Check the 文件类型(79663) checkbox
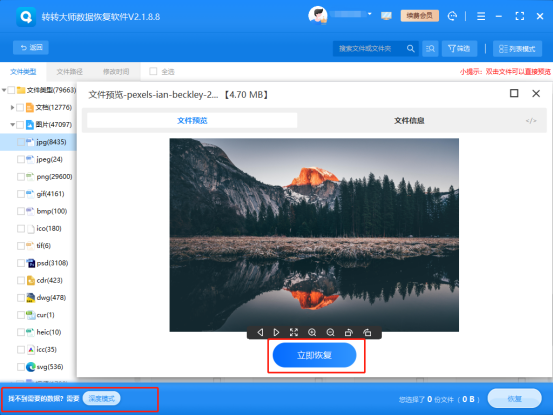Viewport: 553px width, 415px height. coord(11,90)
